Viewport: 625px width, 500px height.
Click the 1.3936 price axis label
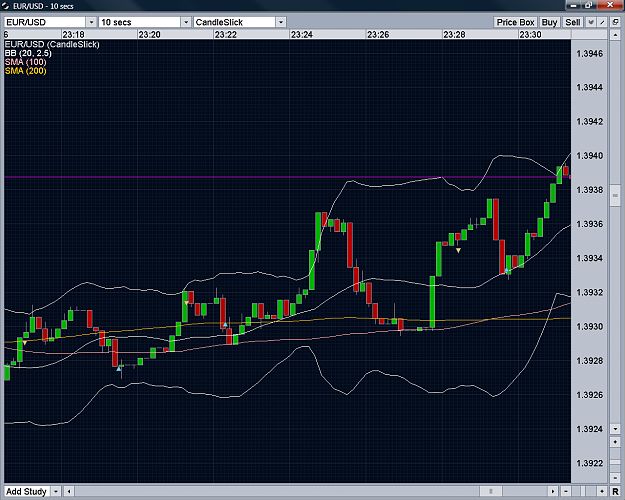(x=590, y=224)
